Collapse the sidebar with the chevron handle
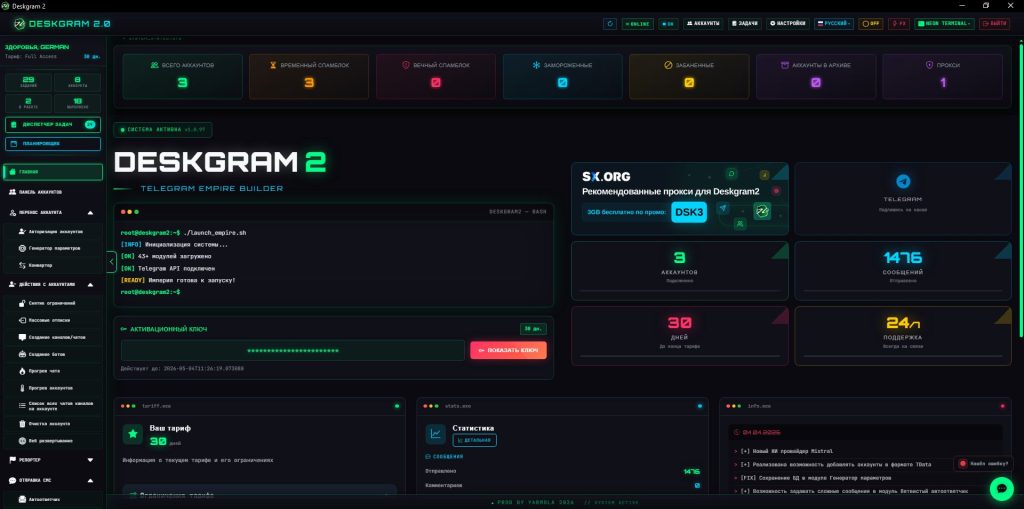Viewport: 1024px width, 509px height. [111, 261]
